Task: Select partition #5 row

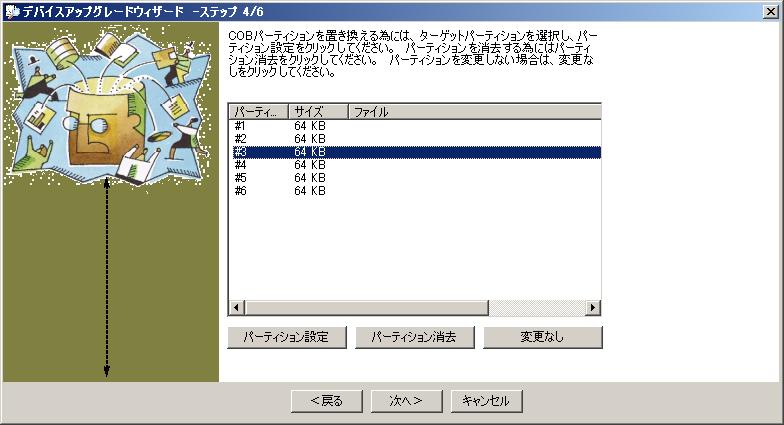Action: click(x=415, y=178)
